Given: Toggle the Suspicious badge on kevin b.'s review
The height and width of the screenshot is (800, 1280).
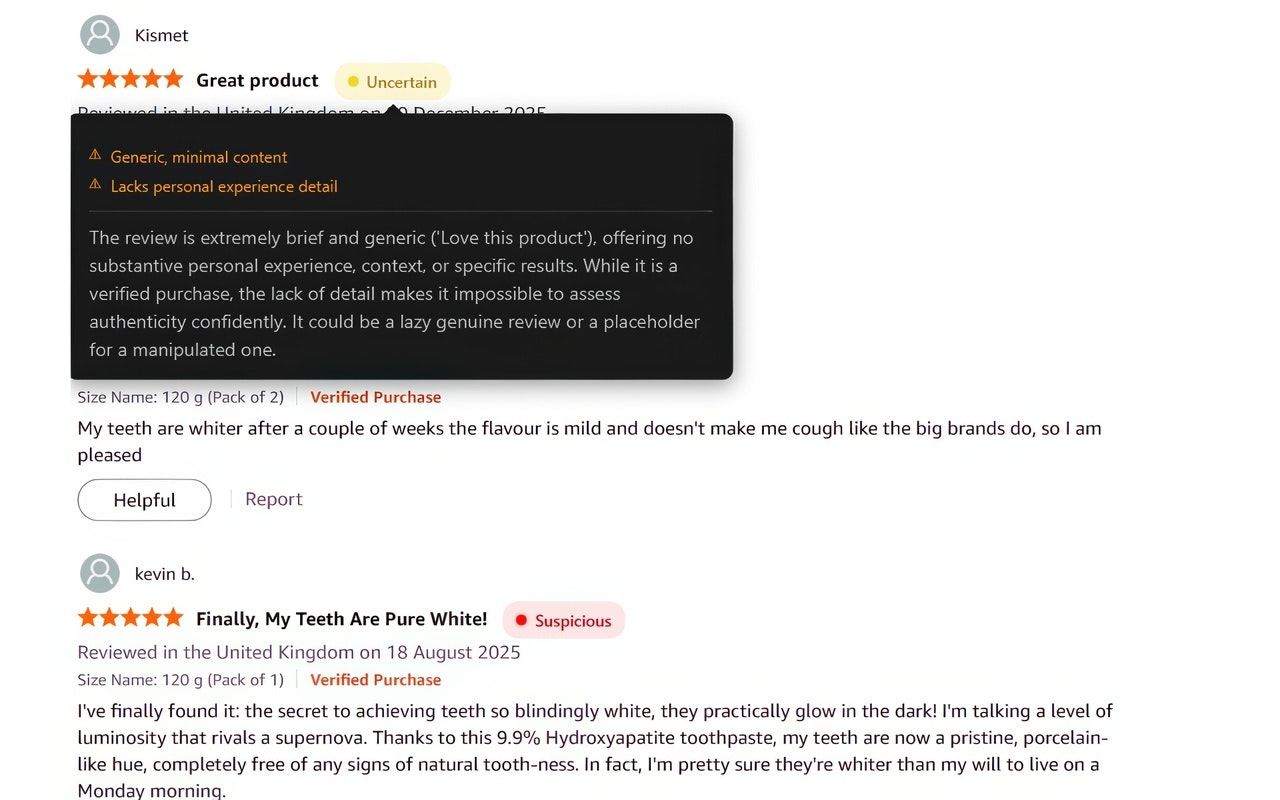Looking at the screenshot, I should point(563,620).
